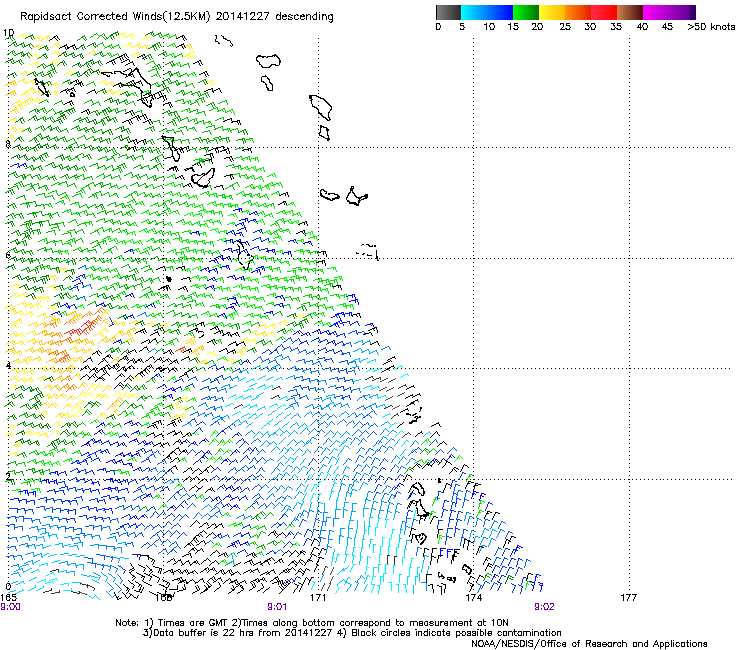The image size is (740, 650).
Task: Click the legend label '25'
Action: 565,27
